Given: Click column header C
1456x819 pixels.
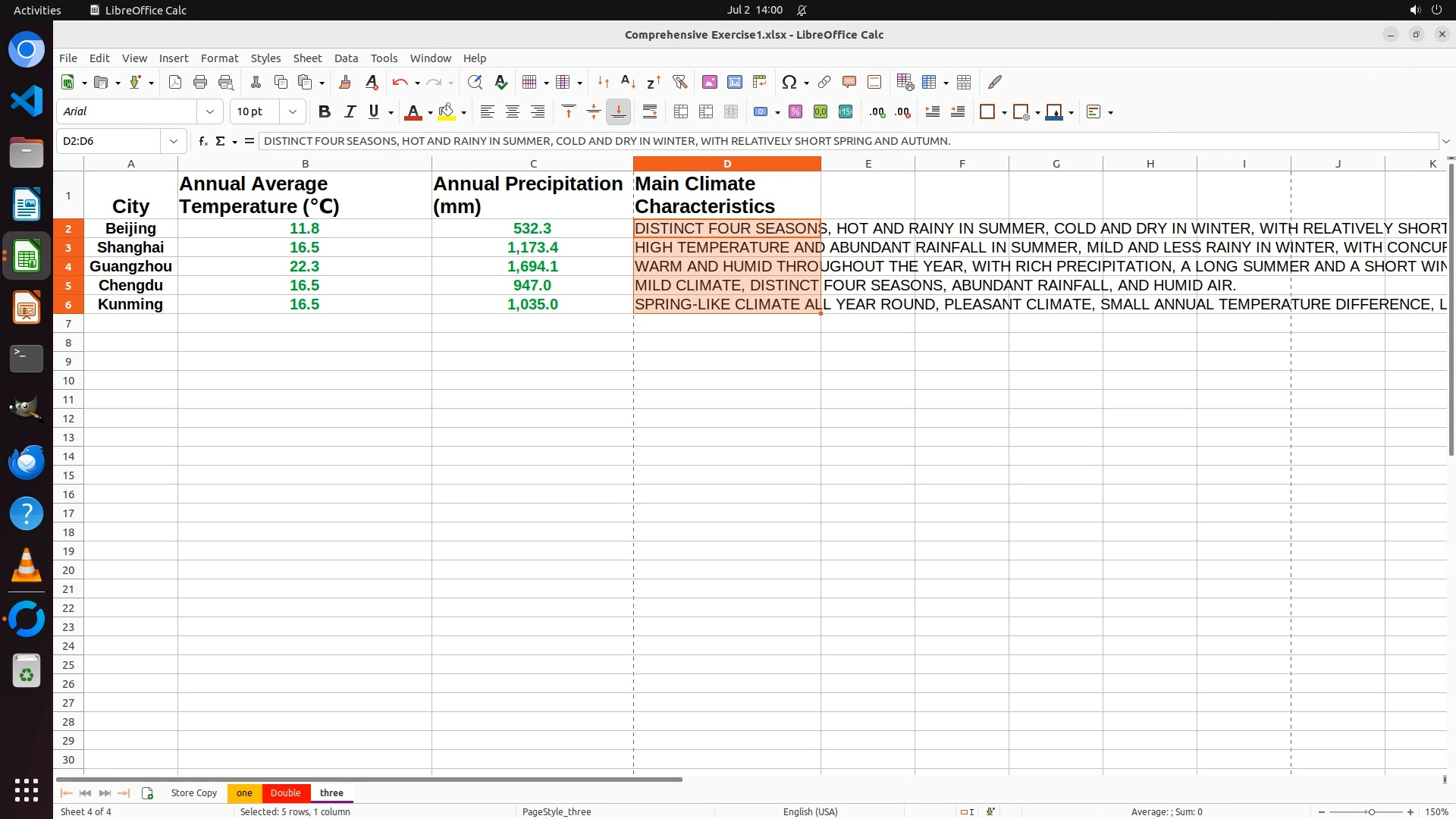Looking at the screenshot, I should click(532, 164).
